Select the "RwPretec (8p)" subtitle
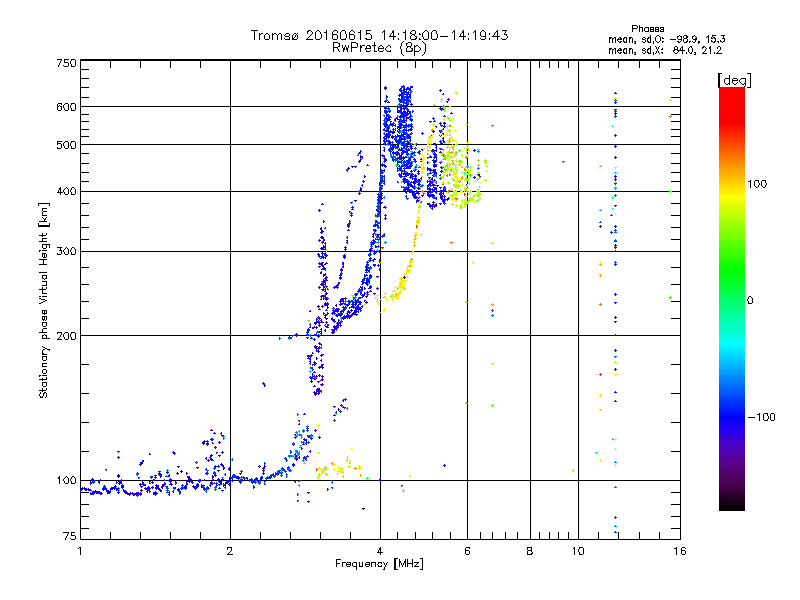Viewport: 800px width, 600px height. coord(379,48)
